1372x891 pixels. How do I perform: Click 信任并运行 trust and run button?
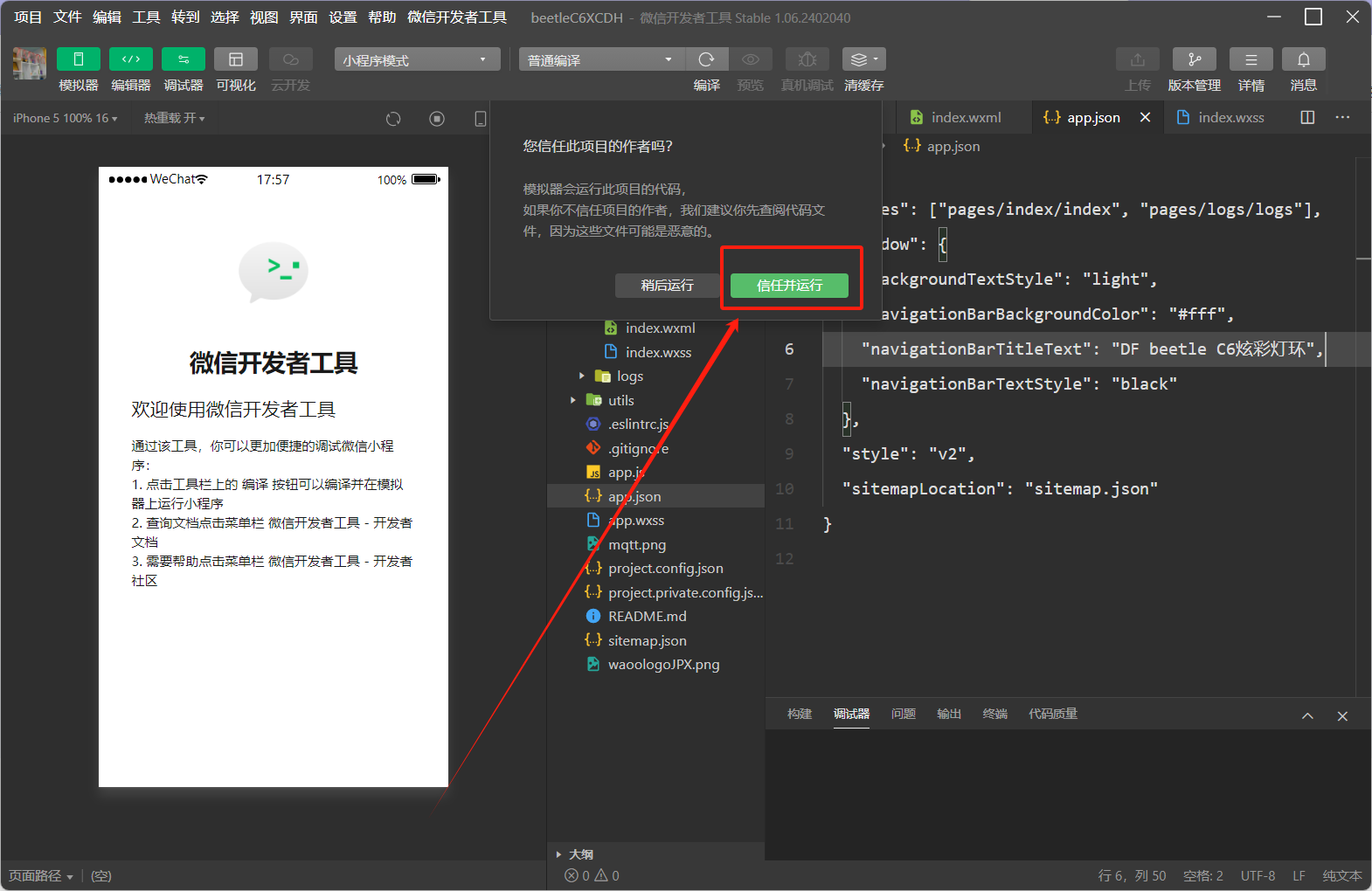click(790, 286)
